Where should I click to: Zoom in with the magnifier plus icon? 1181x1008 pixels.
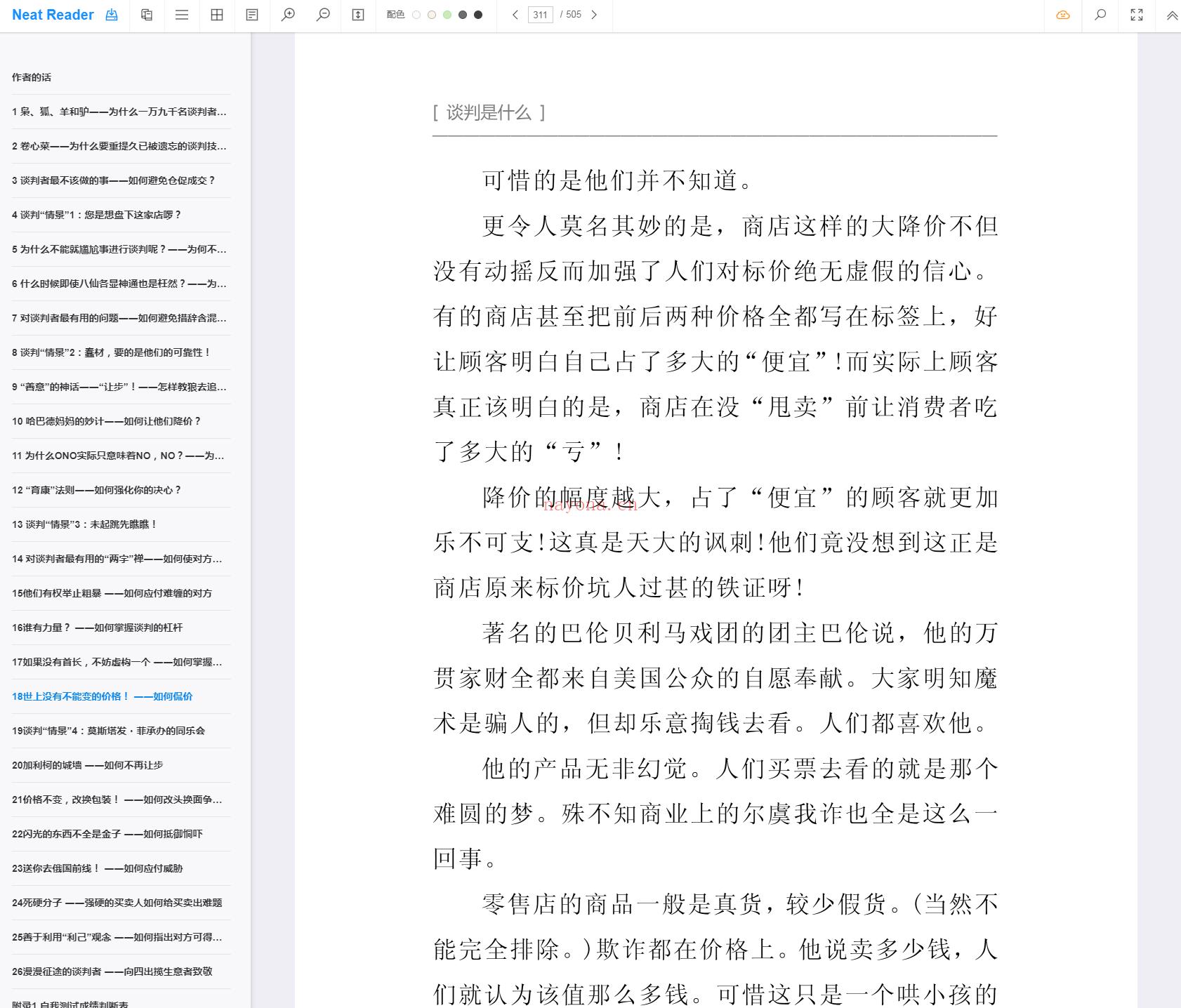coord(288,15)
